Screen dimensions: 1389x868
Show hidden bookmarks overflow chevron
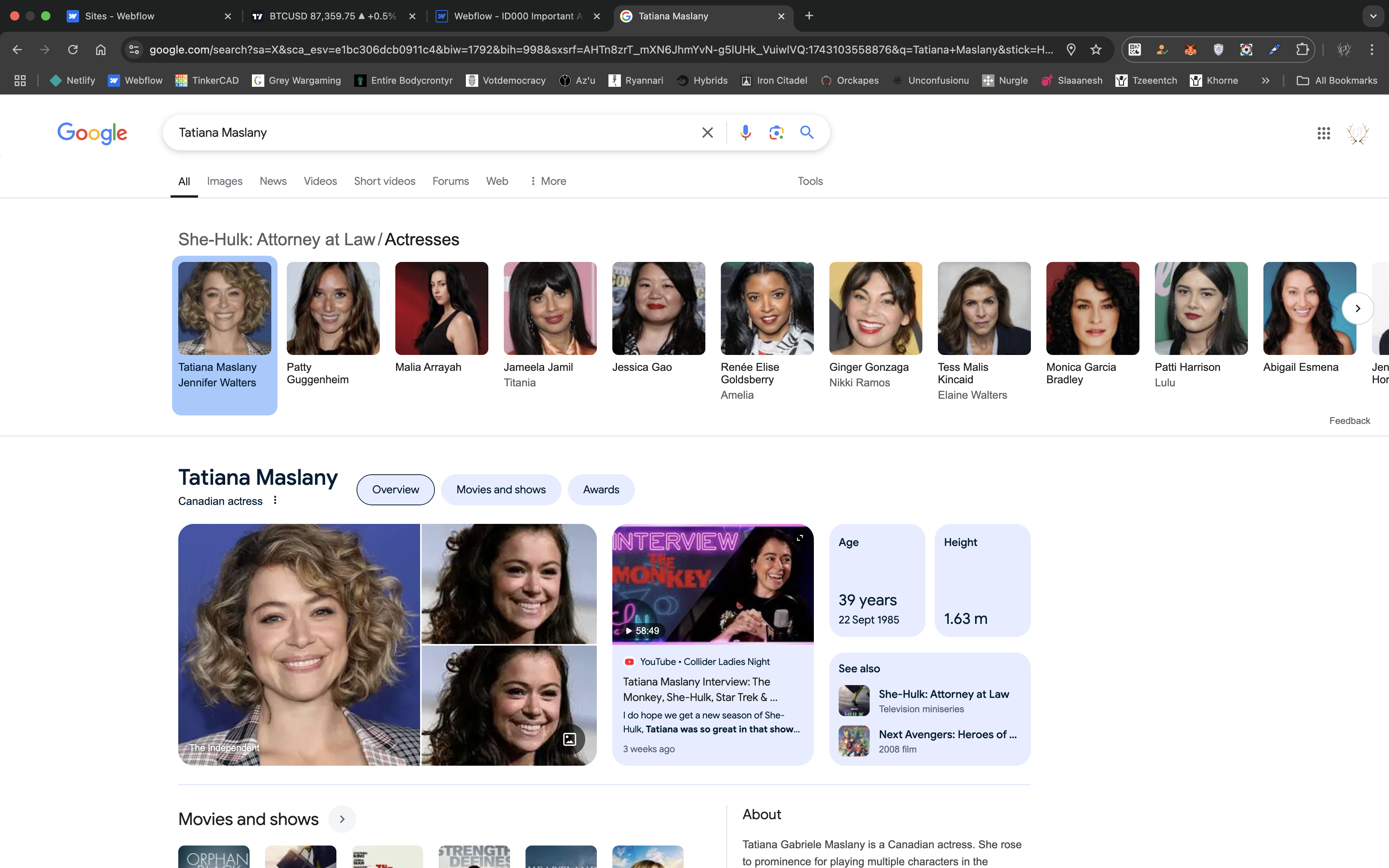(x=1265, y=81)
